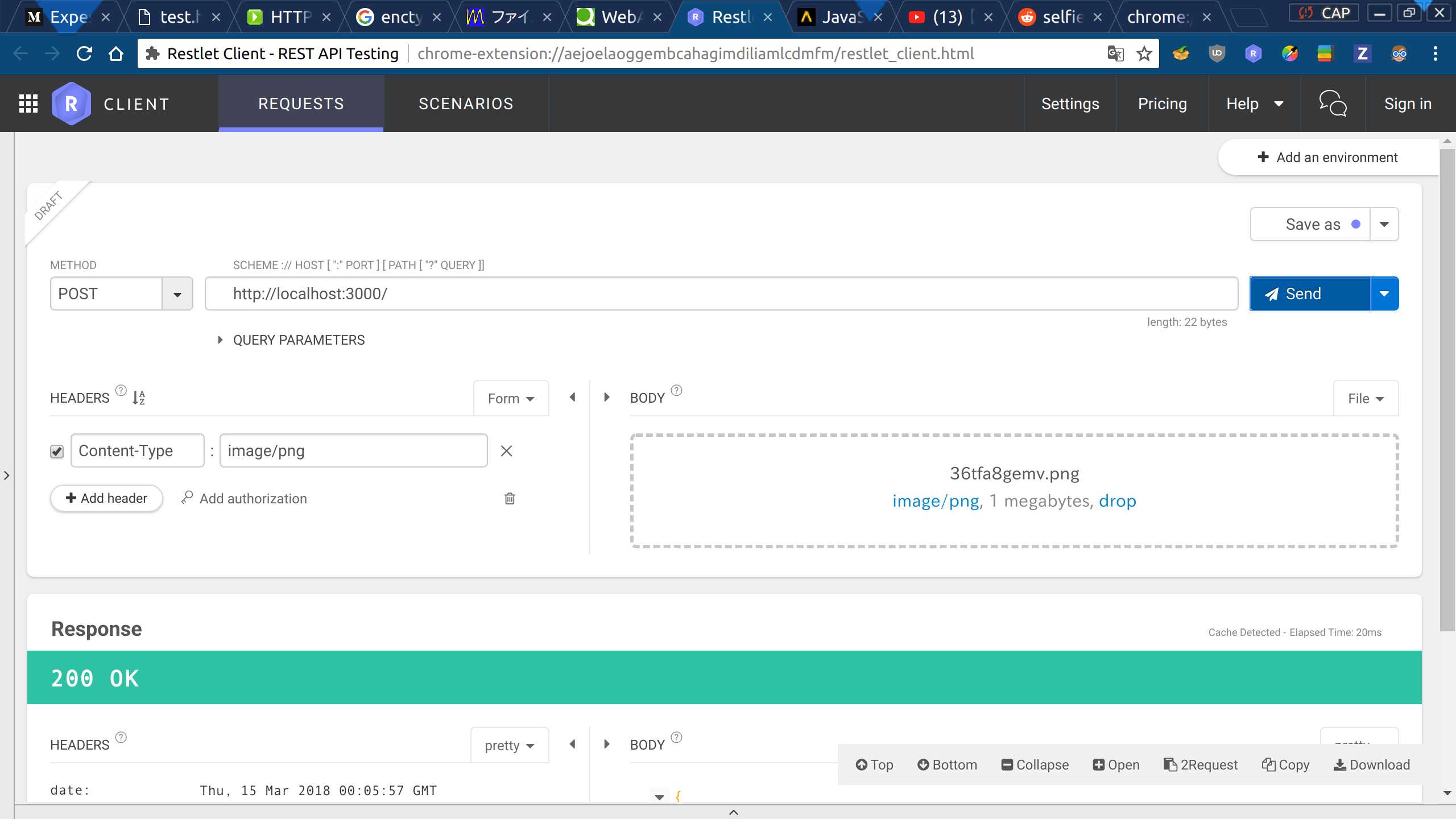Toggle the bookmark star in the address bar

point(1143,53)
